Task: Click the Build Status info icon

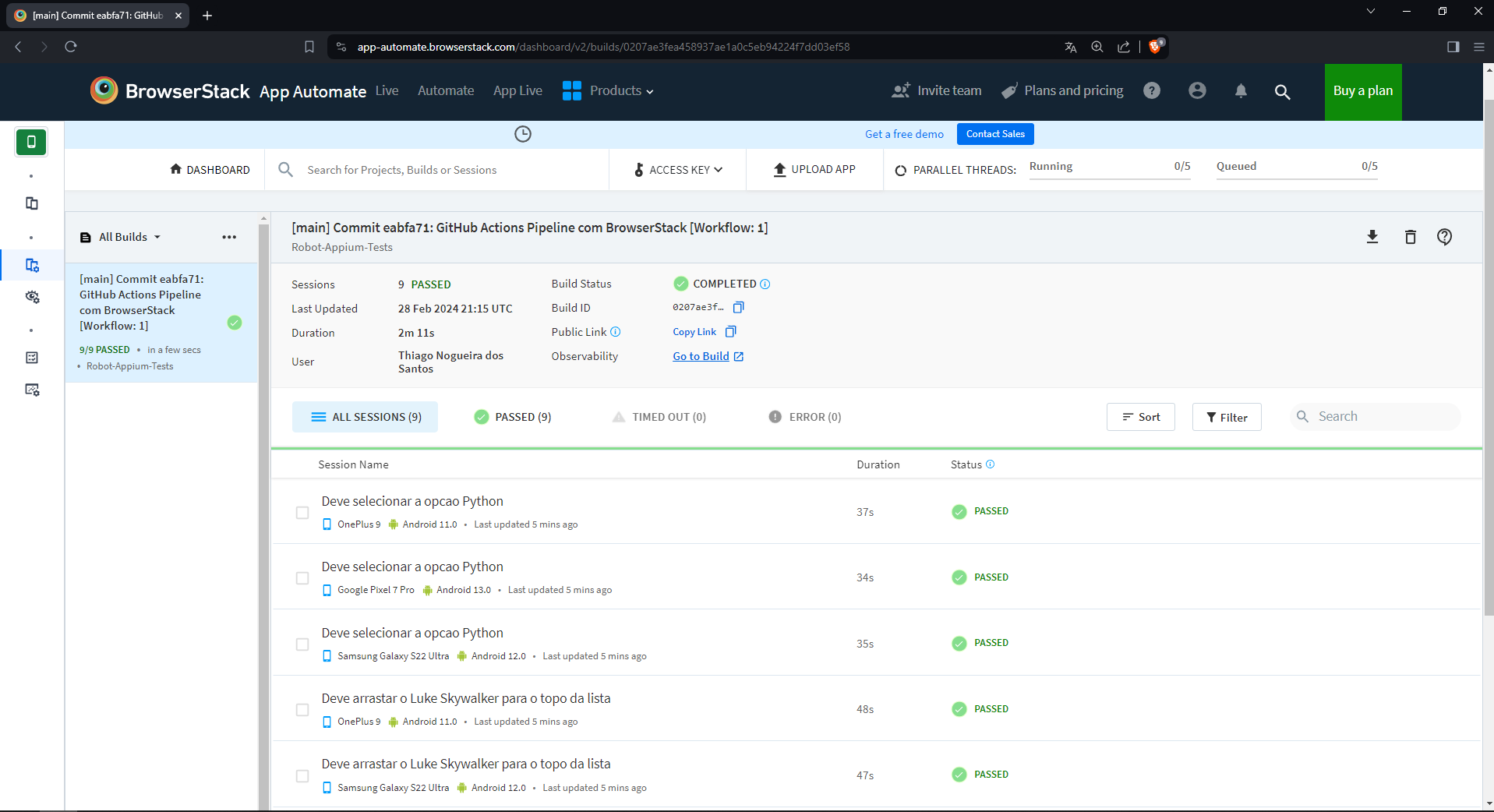Action: click(x=765, y=284)
